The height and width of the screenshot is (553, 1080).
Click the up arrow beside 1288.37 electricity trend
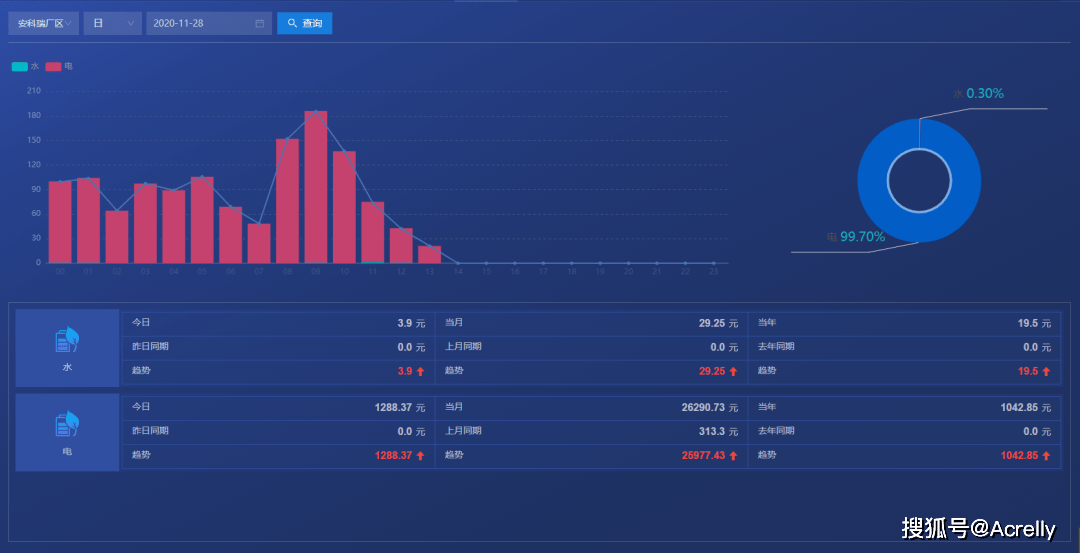click(x=421, y=455)
